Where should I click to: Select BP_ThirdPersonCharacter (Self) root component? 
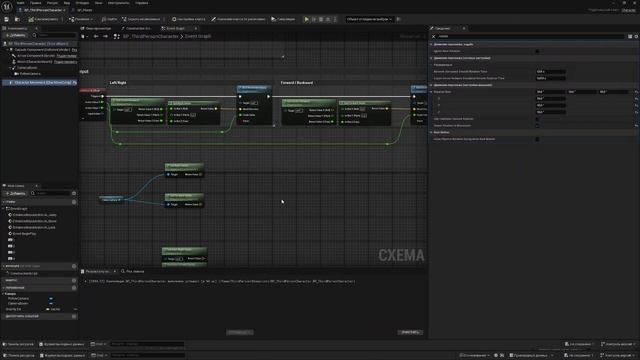(x=39, y=44)
